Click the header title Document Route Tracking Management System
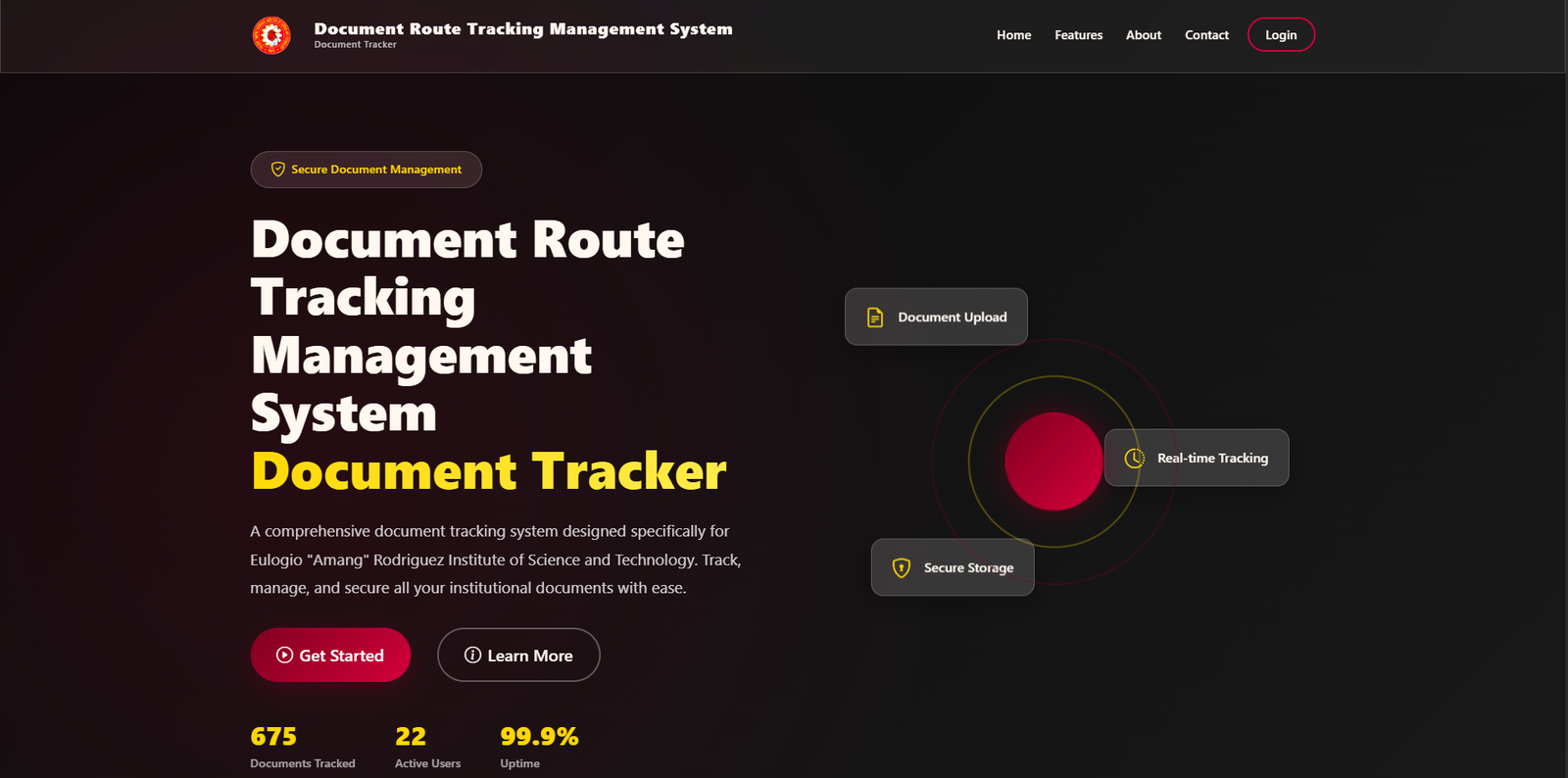Screen dimensions: 1568x778 click(x=523, y=28)
